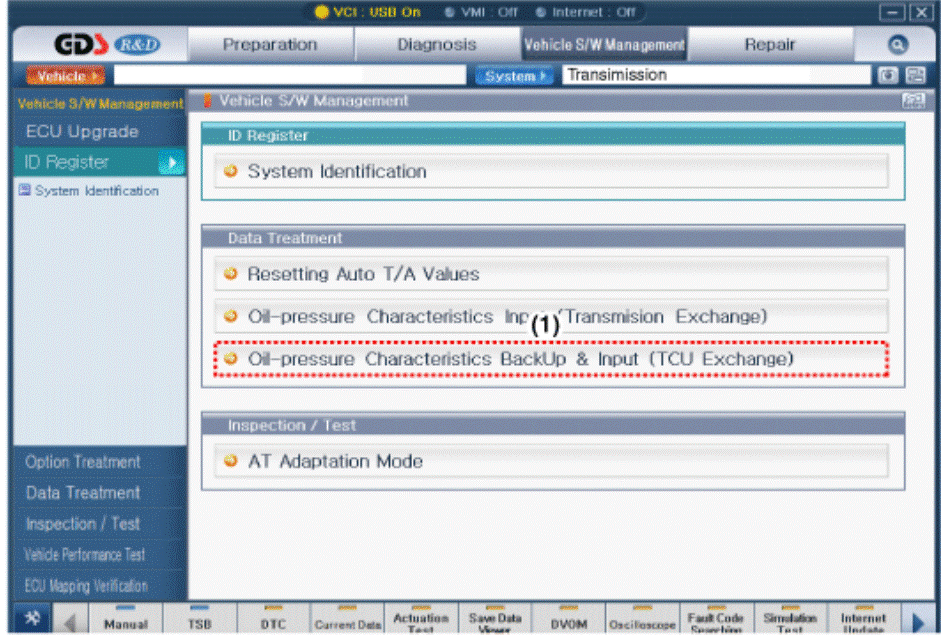
Task: Open the System selector button
Action: pyautogui.click(x=515, y=75)
